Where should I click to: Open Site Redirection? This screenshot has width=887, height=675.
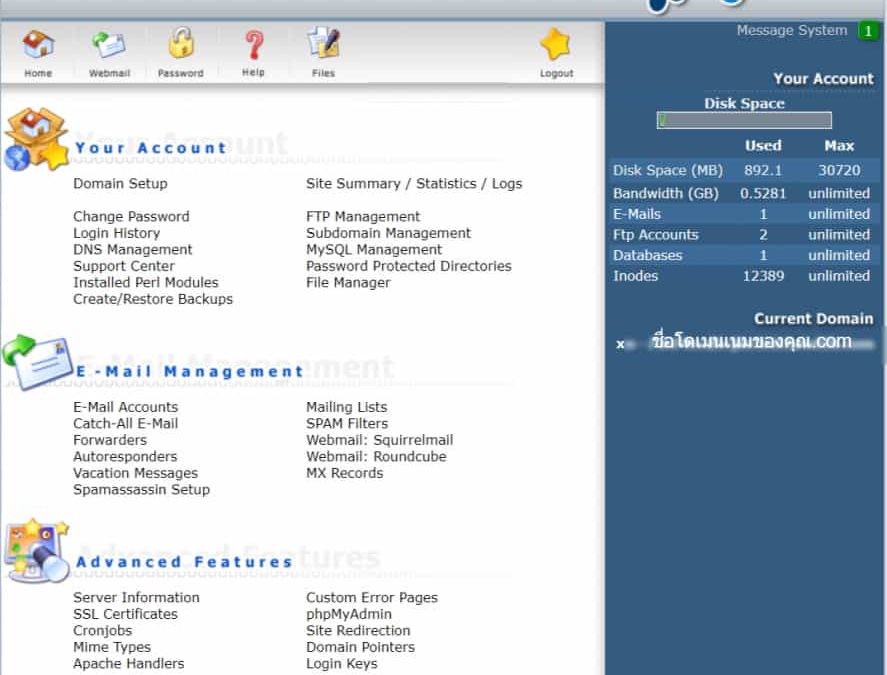point(358,630)
